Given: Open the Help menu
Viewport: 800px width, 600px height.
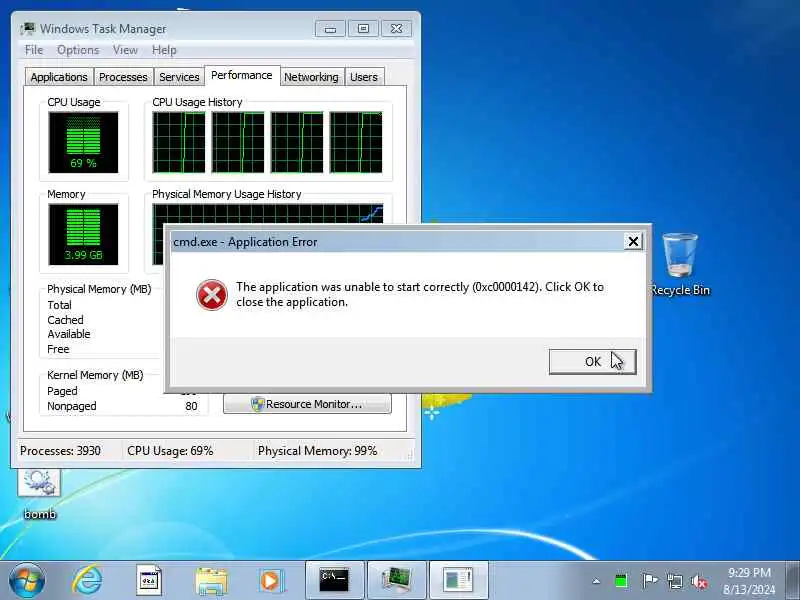Looking at the screenshot, I should coord(164,50).
